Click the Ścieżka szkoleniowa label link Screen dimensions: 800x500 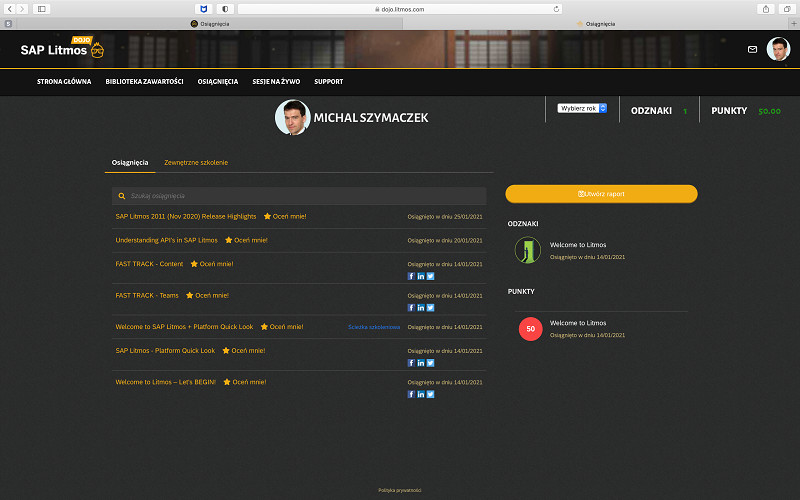(374, 327)
